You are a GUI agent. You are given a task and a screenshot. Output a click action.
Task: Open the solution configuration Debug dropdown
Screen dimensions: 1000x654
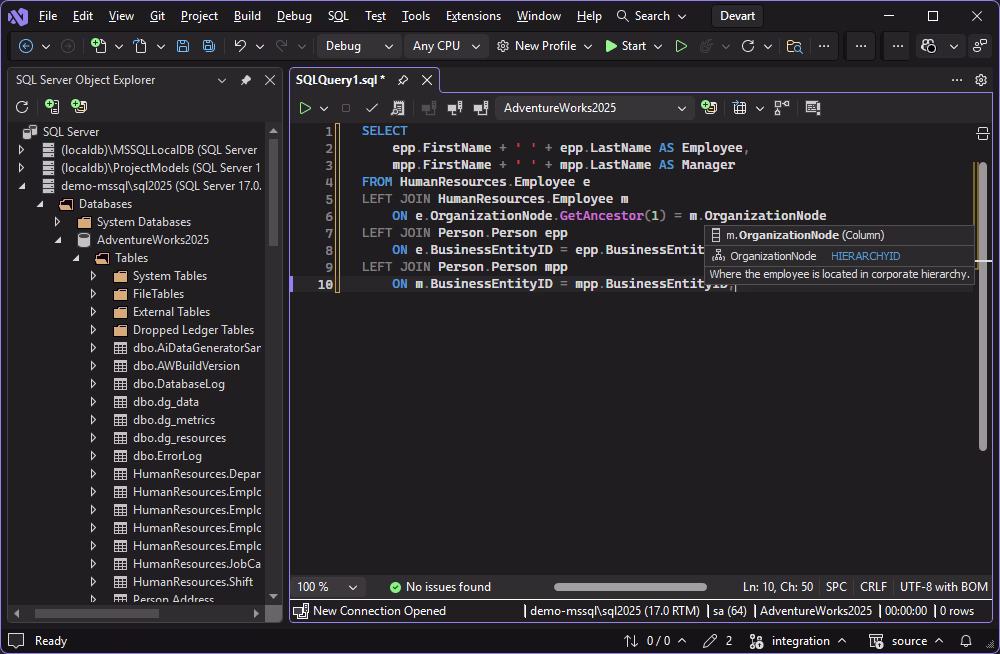[358, 46]
